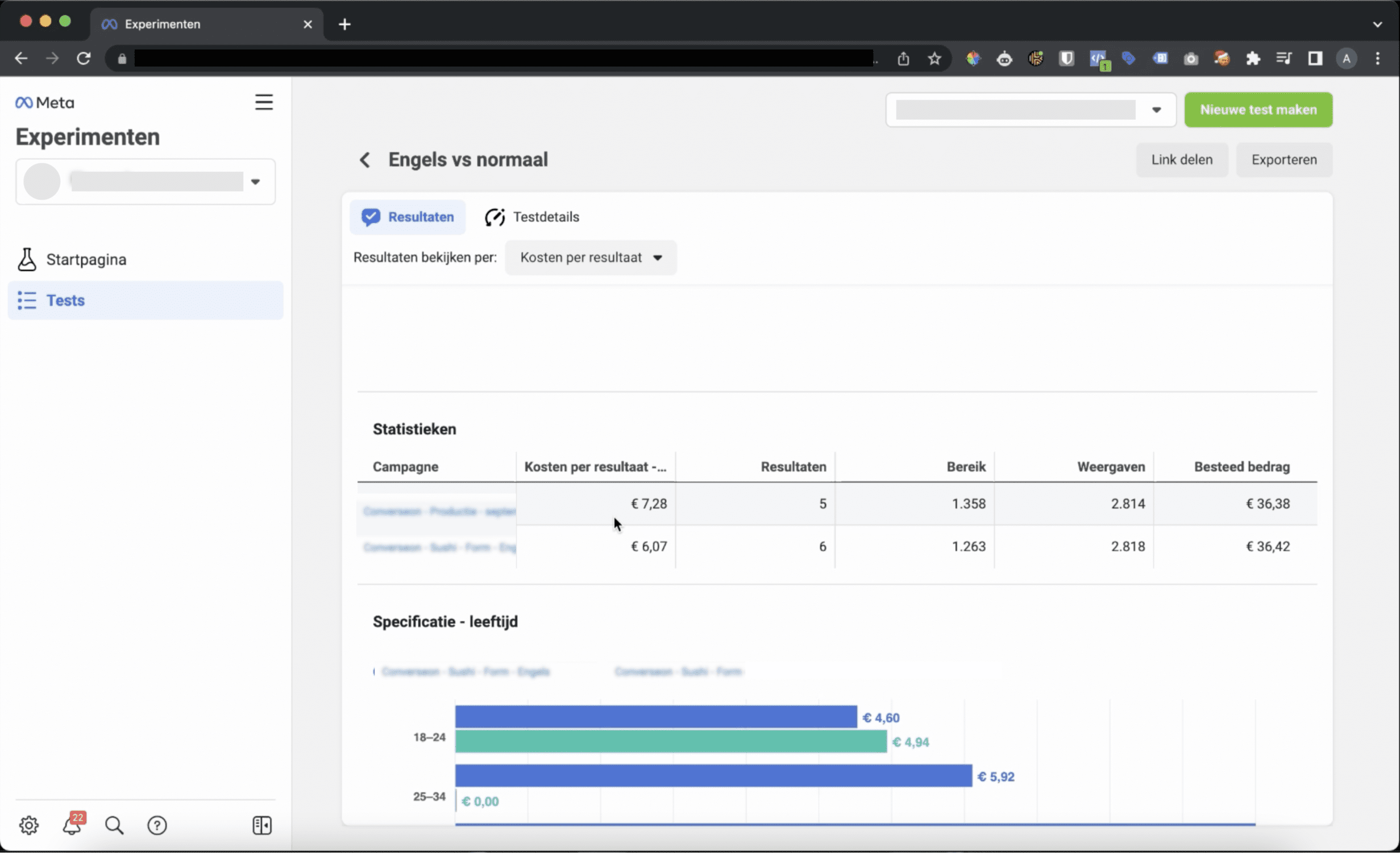
Task: Open the Chrome three-dot menu
Action: 1377,59
